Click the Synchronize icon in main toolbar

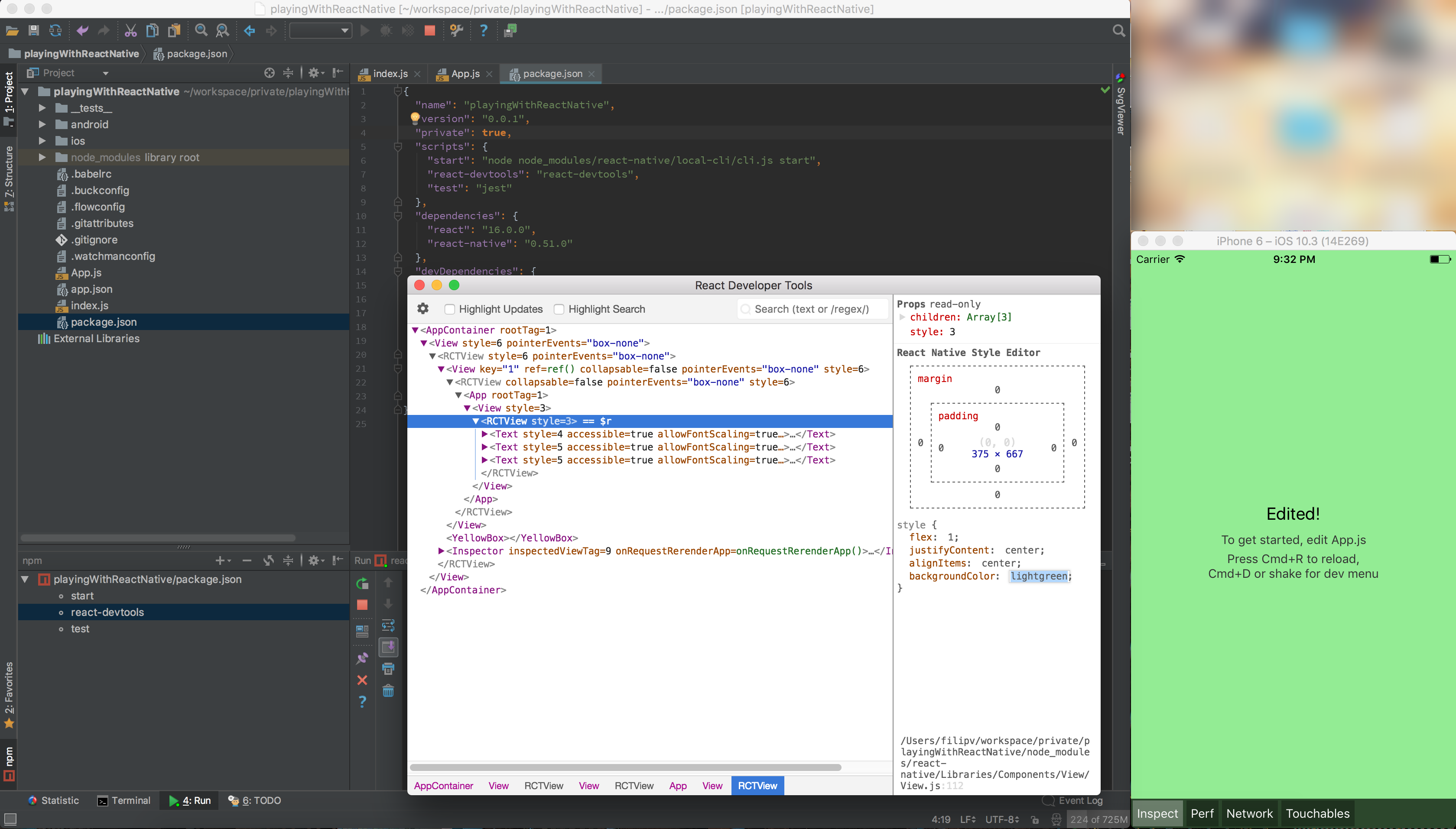coord(55,31)
